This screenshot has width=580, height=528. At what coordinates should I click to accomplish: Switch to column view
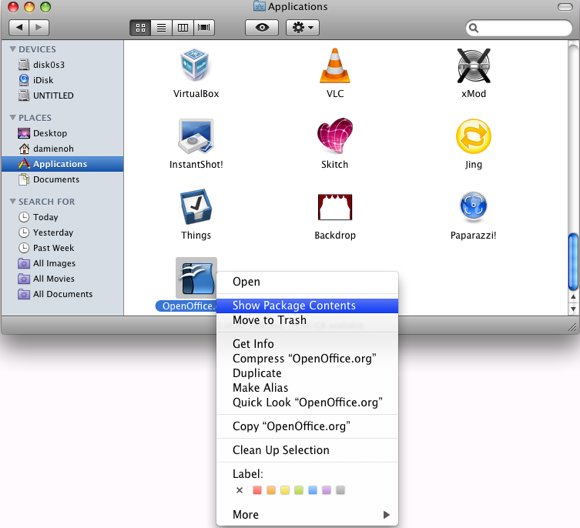[183, 28]
